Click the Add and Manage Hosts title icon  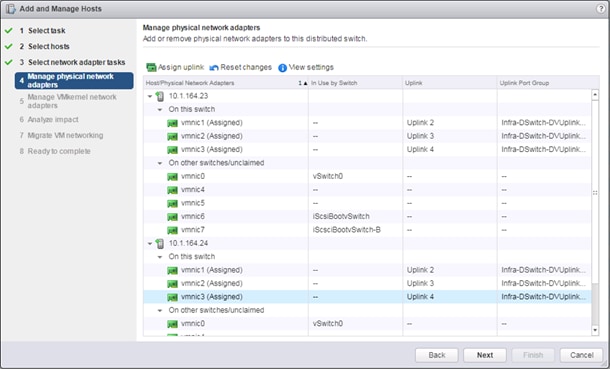11,9
